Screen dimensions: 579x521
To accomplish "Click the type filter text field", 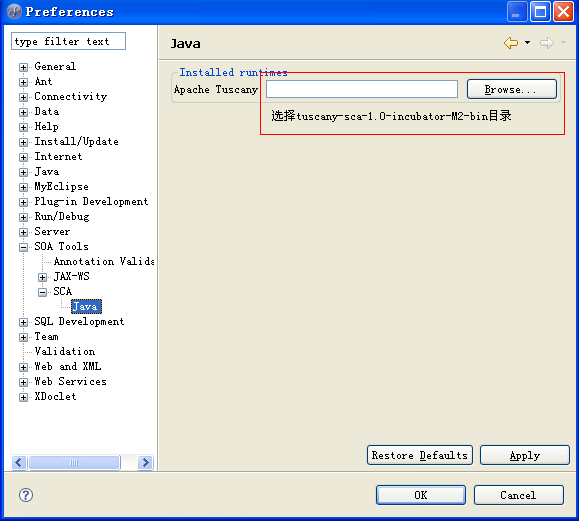I will 68,41.
